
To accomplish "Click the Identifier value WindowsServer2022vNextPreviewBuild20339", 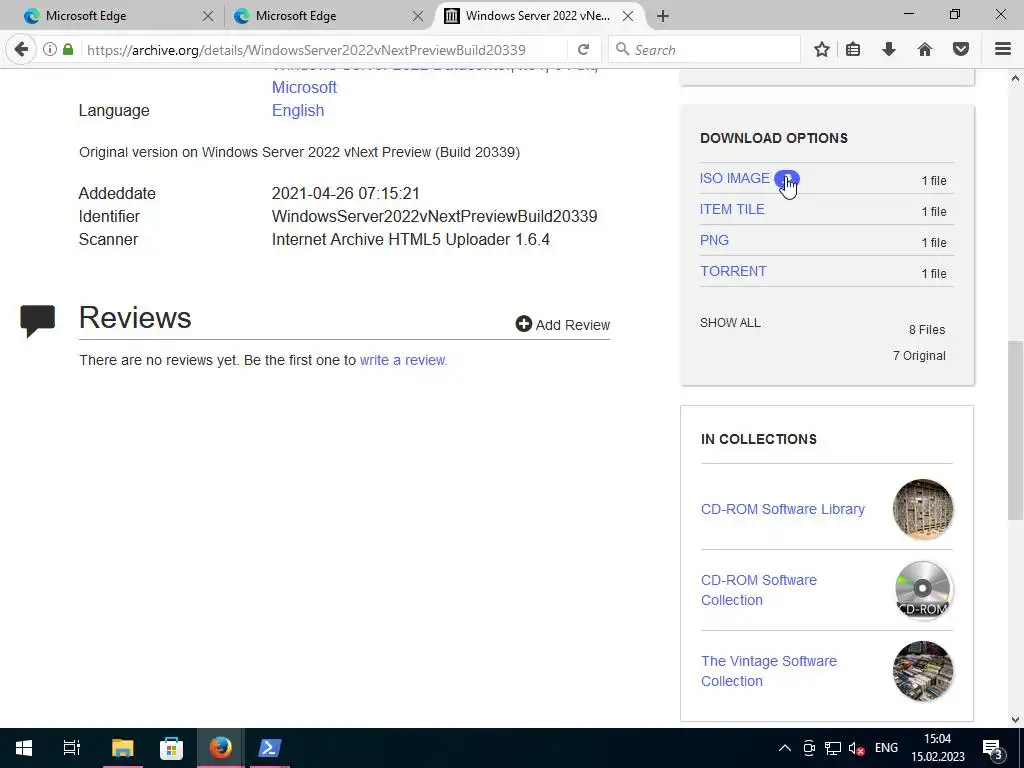I will [x=434, y=216].
